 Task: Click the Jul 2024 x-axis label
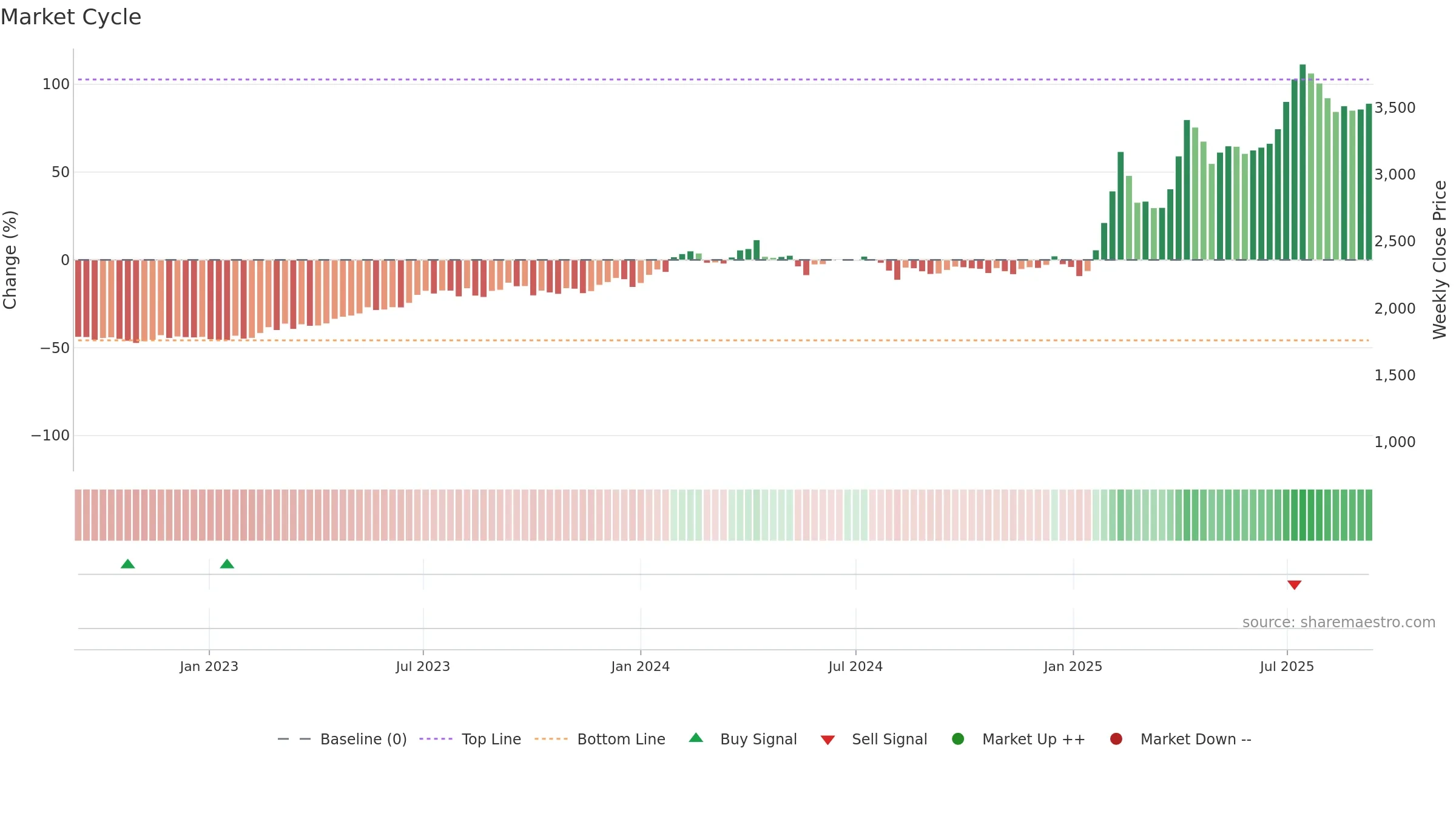tap(855, 666)
